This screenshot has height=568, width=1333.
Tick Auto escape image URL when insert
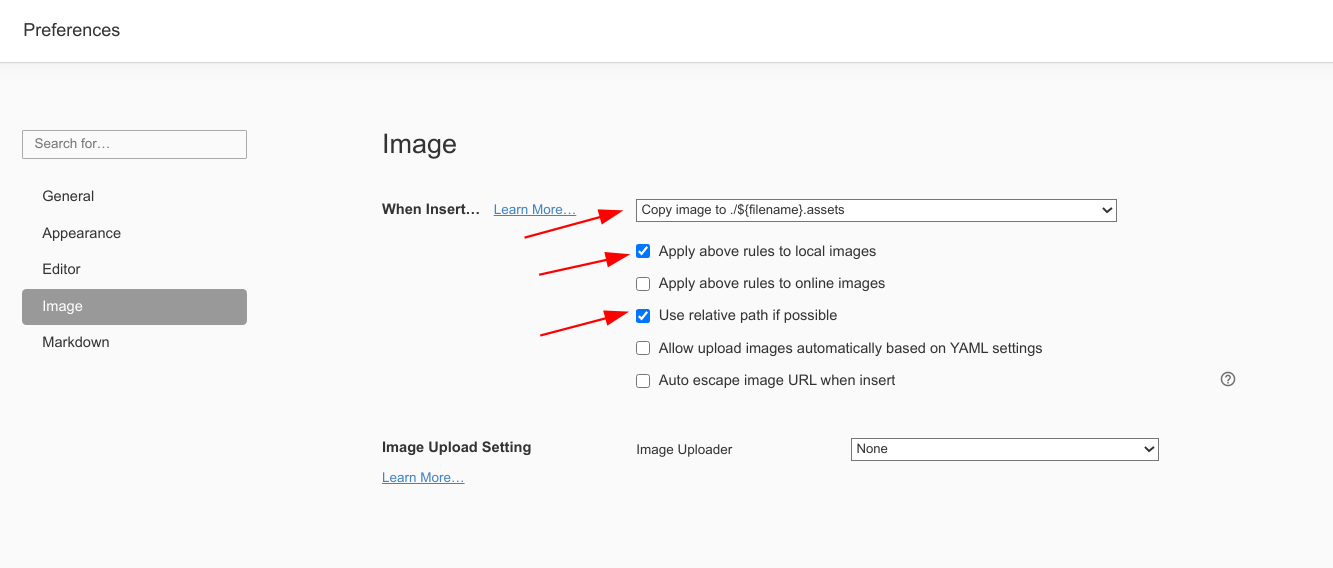tap(643, 381)
